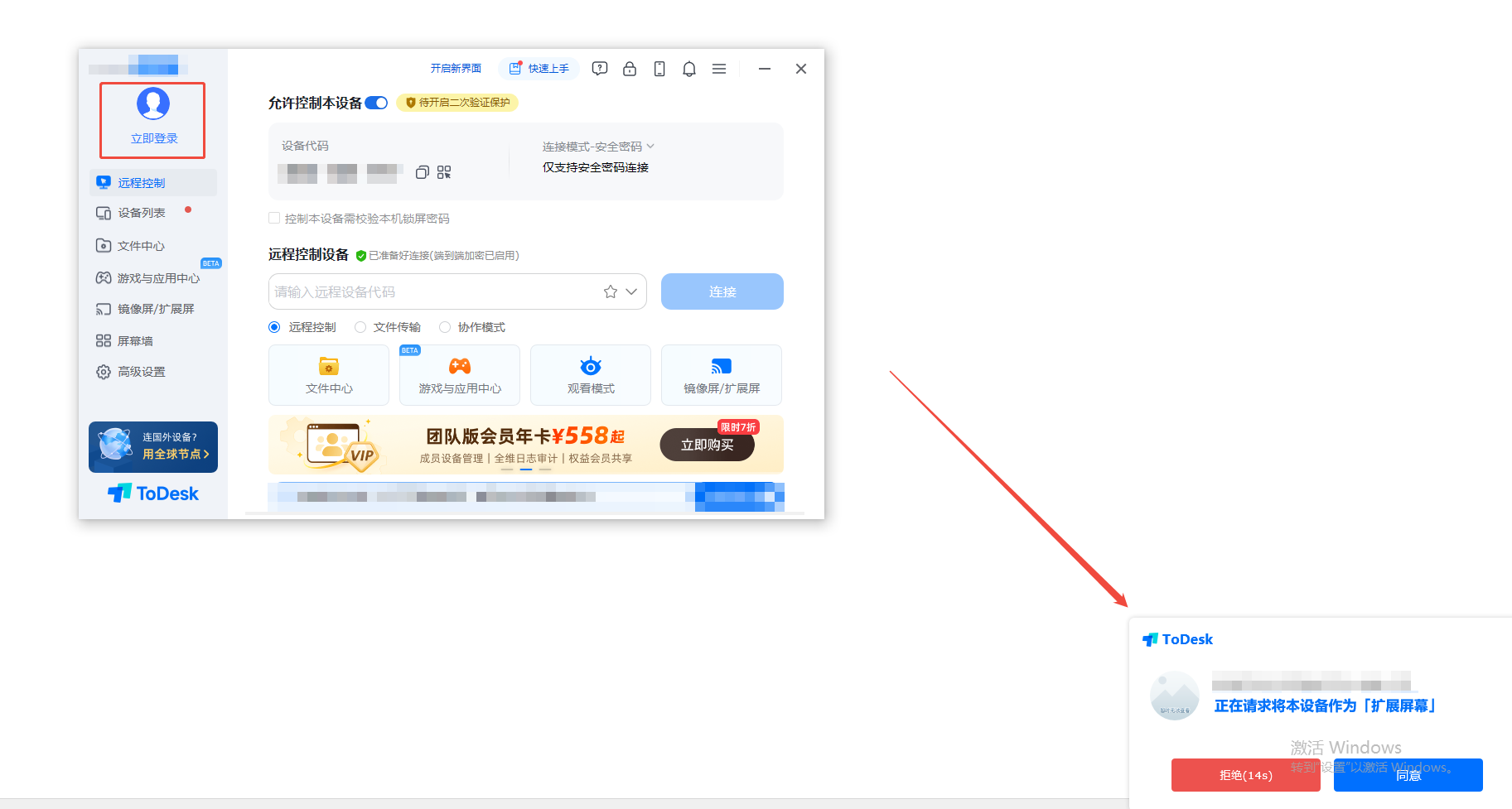The image size is (1512, 809).
Task: Click the 仅支持安全密码连接 text
Action: click(596, 167)
